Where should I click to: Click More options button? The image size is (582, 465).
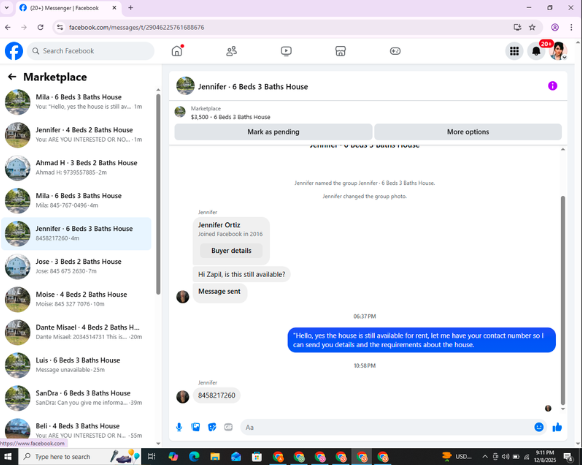pos(468,132)
